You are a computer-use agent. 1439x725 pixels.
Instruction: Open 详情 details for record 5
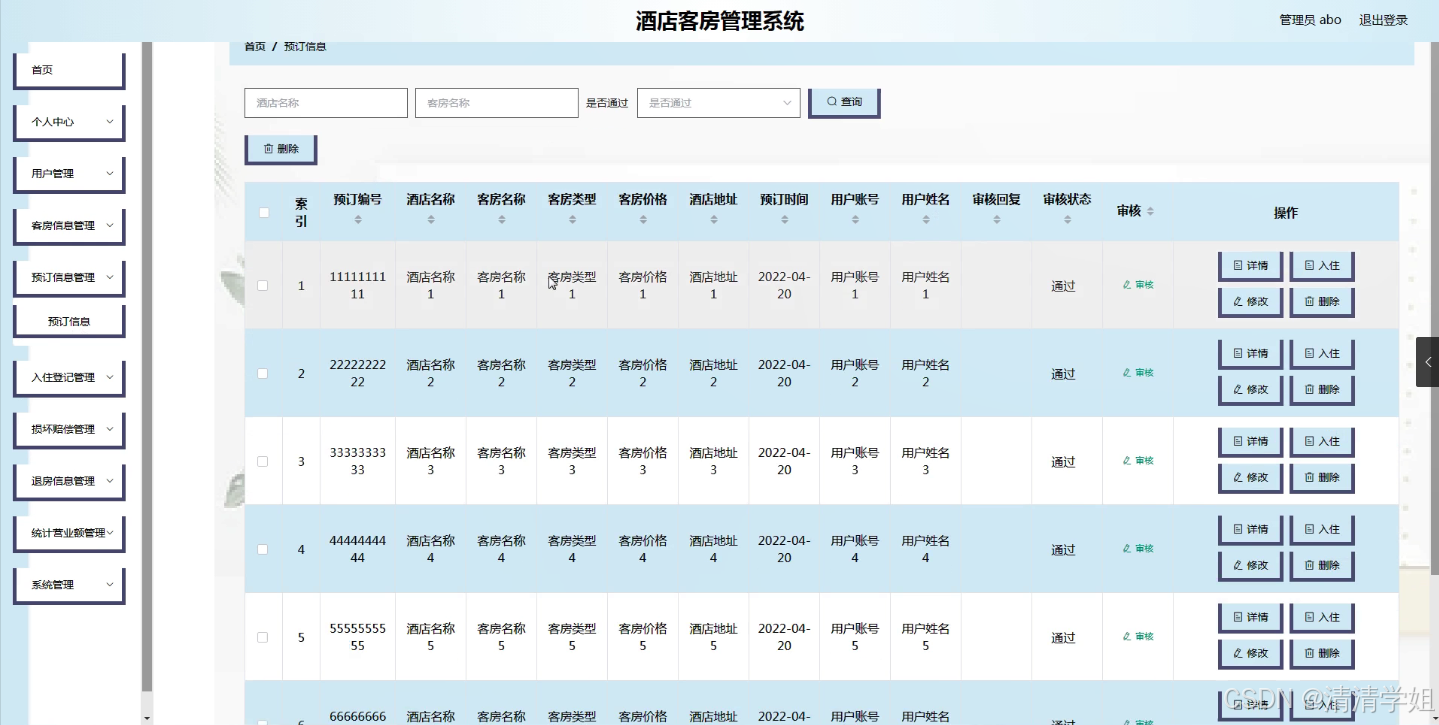[x=1250, y=617]
